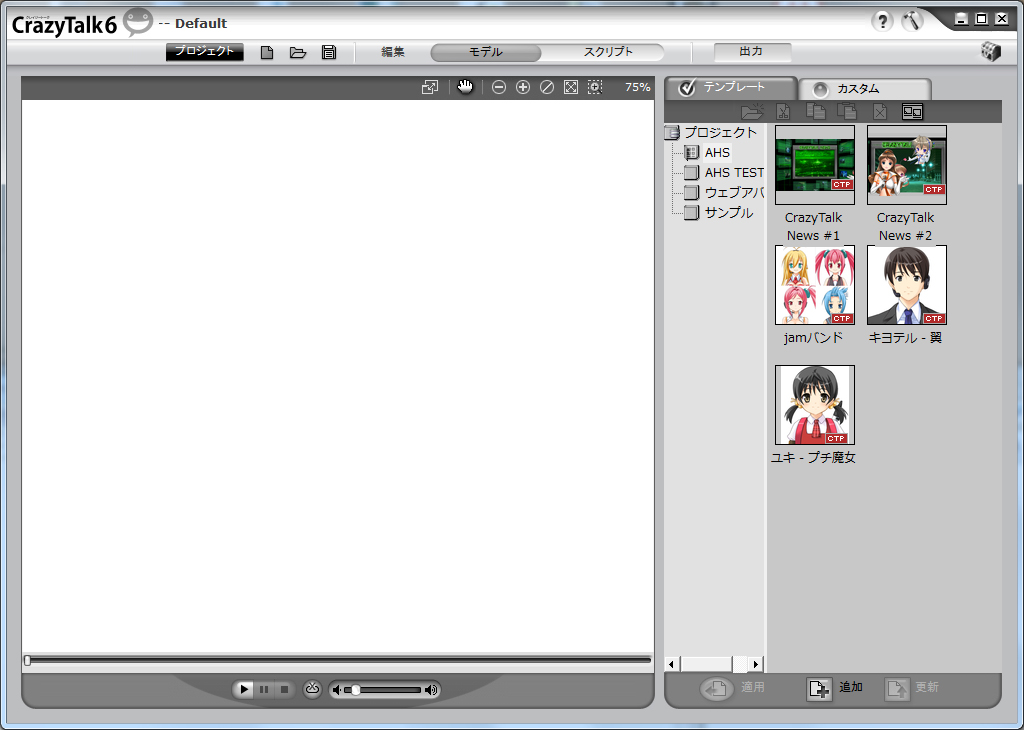Select the プロジェクト root tree node
The height and width of the screenshot is (730, 1024).
(720, 133)
